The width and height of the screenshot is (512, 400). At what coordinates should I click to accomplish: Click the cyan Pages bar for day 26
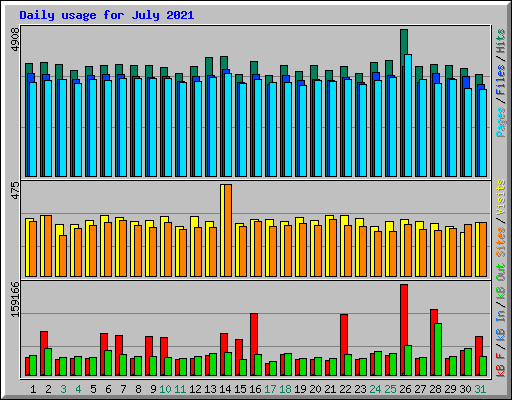click(x=408, y=115)
